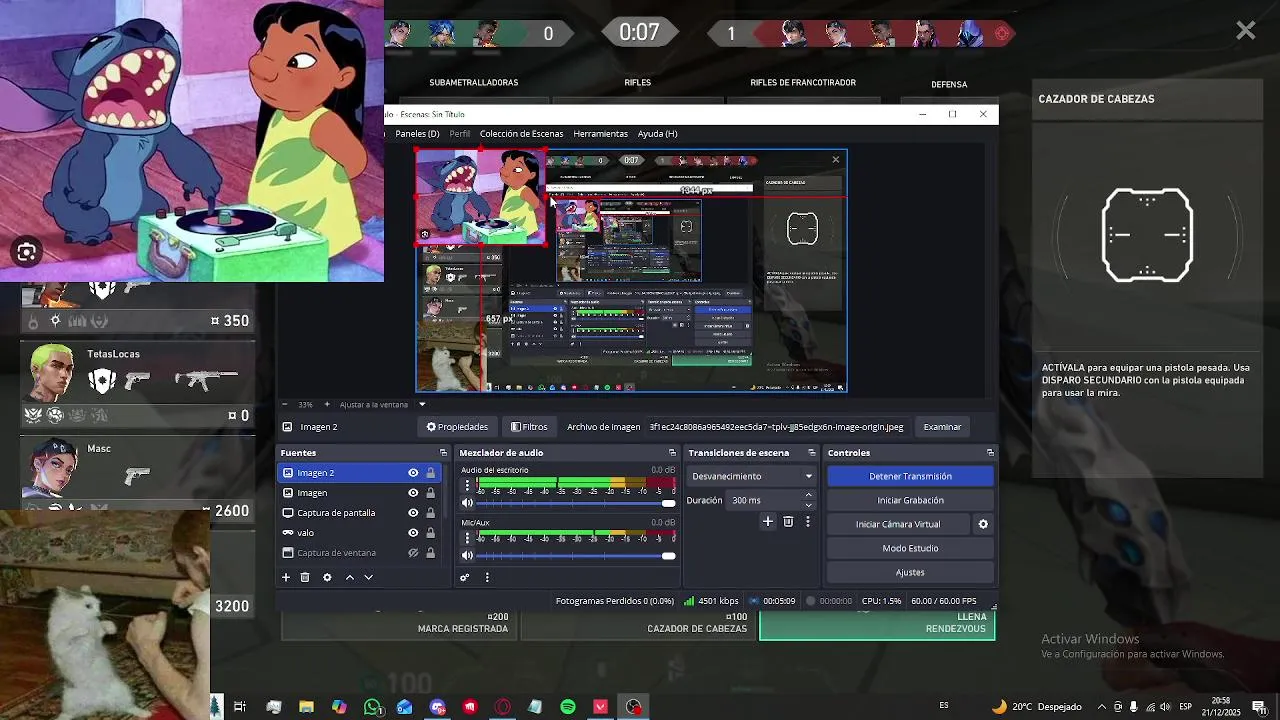Add a new source with the plus icon
Image resolution: width=1280 pixels, height=720 pixels.
point(286,577)
